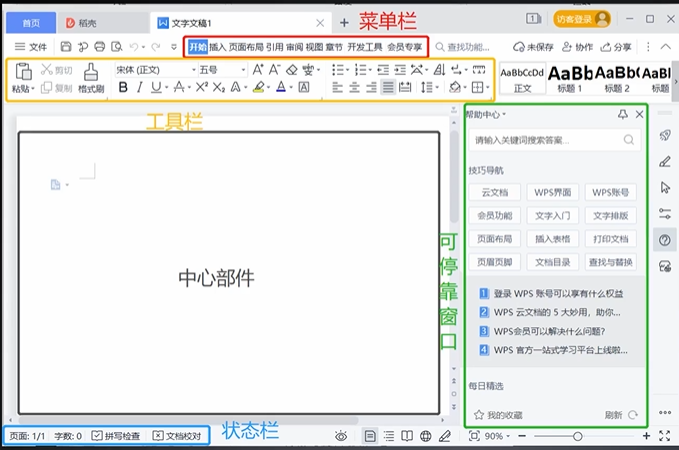The width and height of the screenshot is (679, 450).
Task: Click the rocket icon in right sidebar
Action: pyautogui.click(x=665, y=136)
